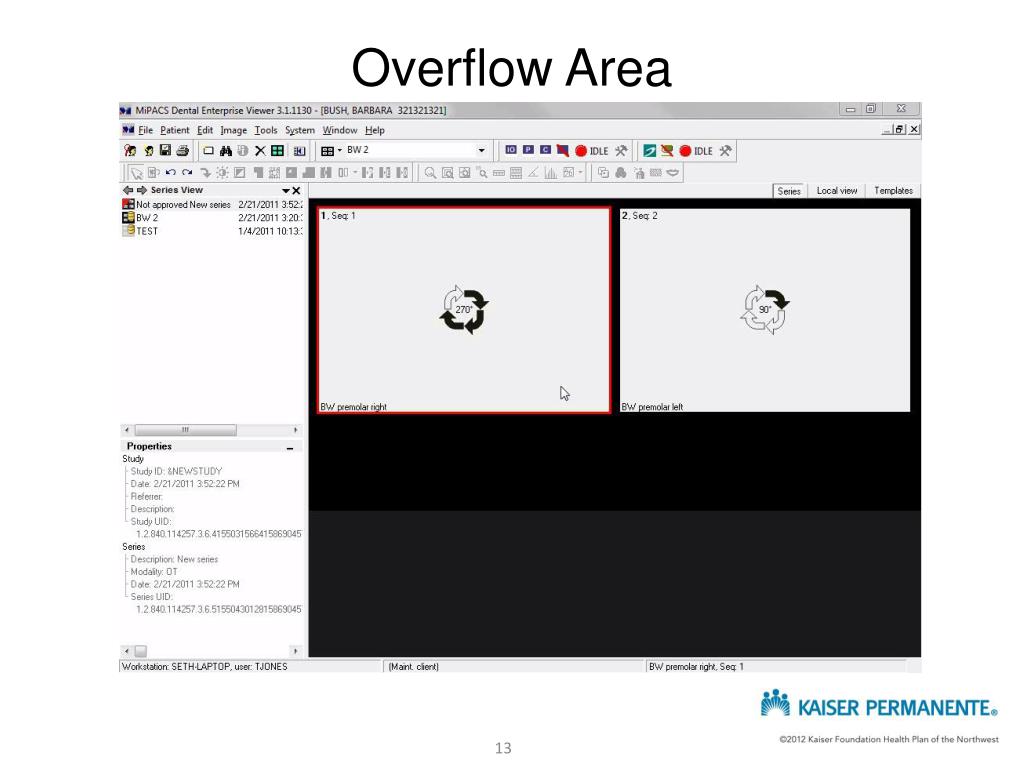Image resolution: width=1024 pixels, height=768 pixels.
Task: Click the redo arrow icon
Action: click(187, 172)
